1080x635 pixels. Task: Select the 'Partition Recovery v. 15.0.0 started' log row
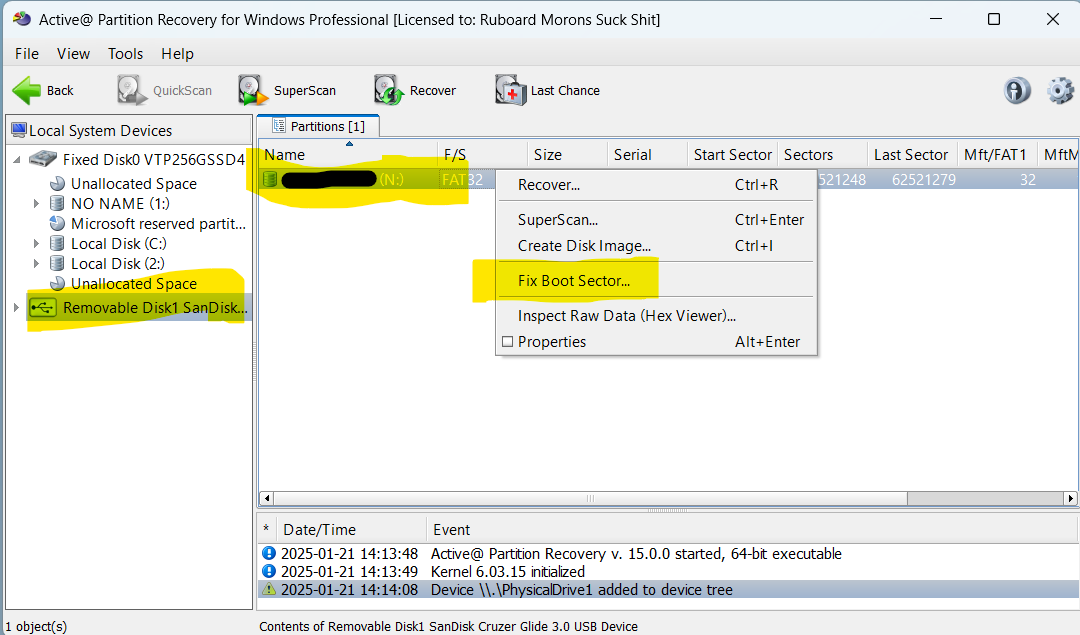tap(667, 554)
